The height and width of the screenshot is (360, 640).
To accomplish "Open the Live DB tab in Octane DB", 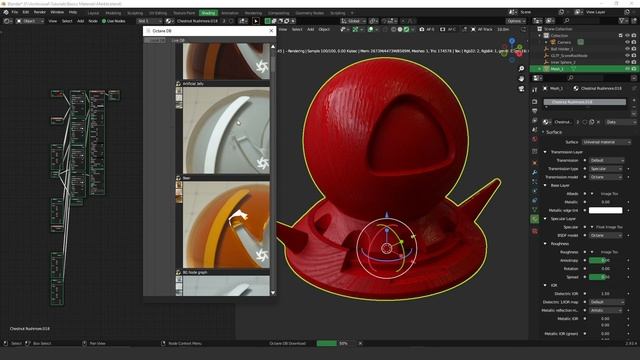I will click(178, 40).
